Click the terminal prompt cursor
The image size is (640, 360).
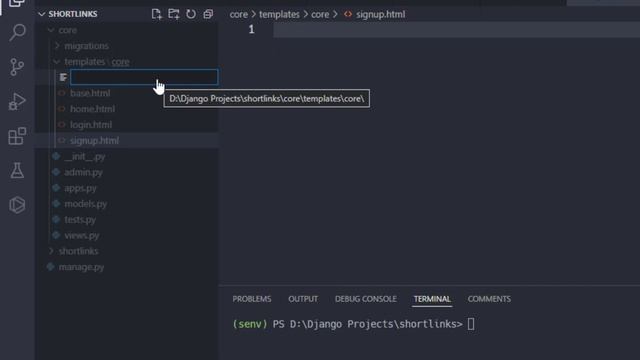click(x=471, y=324)
